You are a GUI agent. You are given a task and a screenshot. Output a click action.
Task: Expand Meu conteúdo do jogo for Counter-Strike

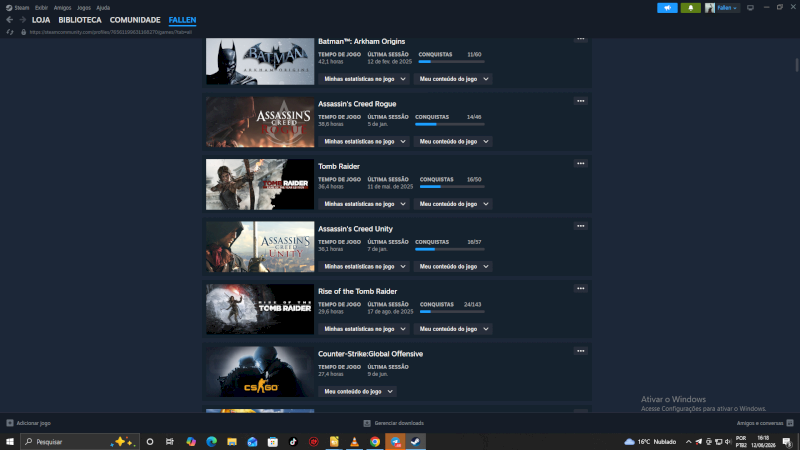coord(358,391)
